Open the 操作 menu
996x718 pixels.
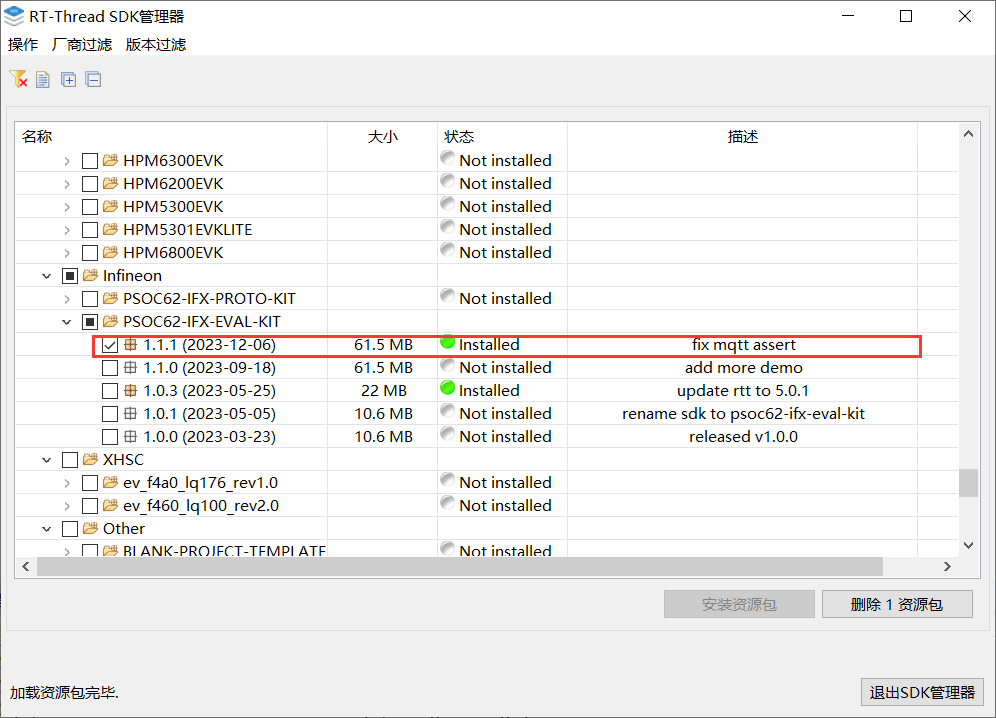[x=23, y=44]
